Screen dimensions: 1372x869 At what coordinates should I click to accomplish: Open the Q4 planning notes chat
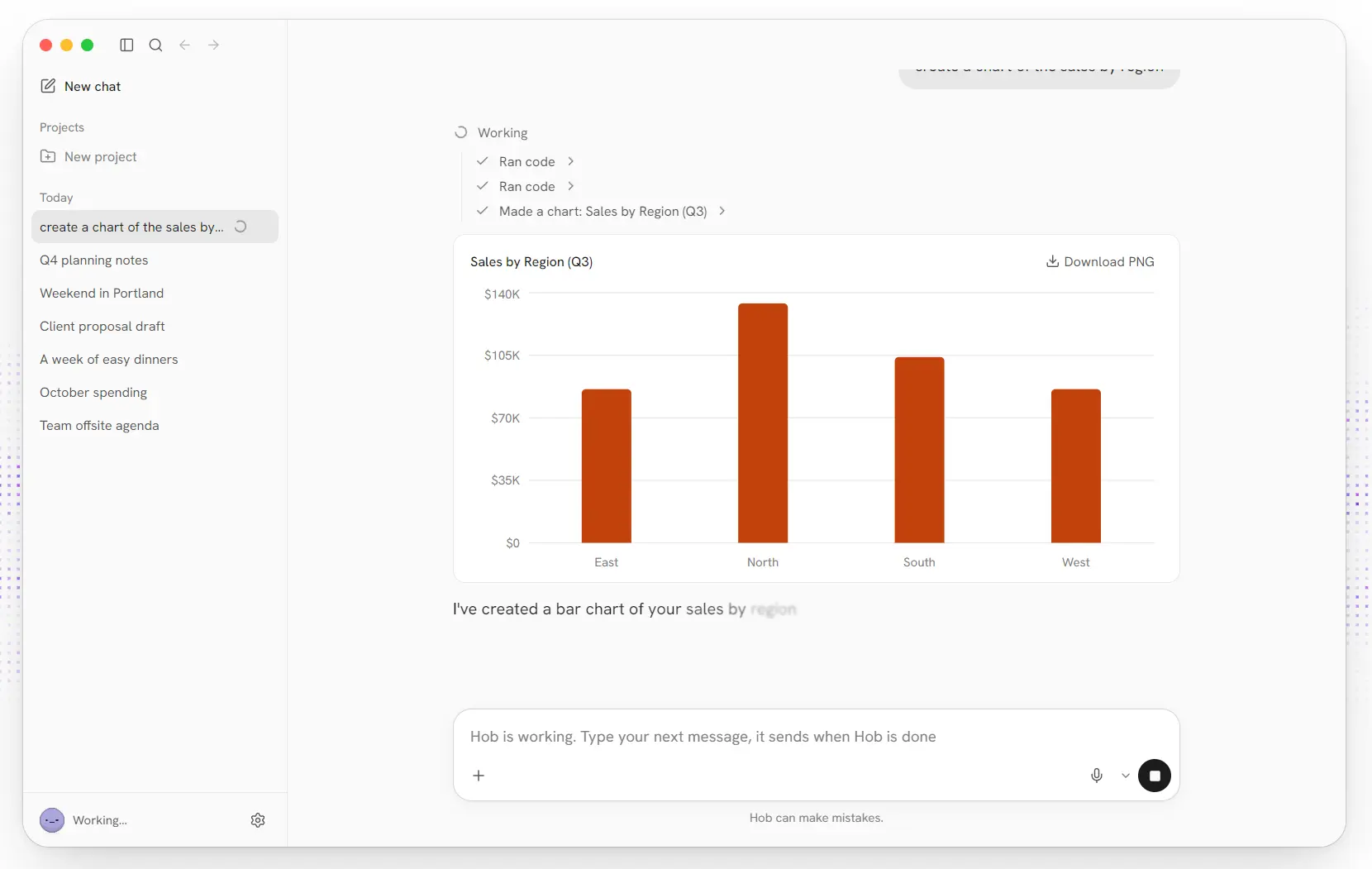coord(155,260)
